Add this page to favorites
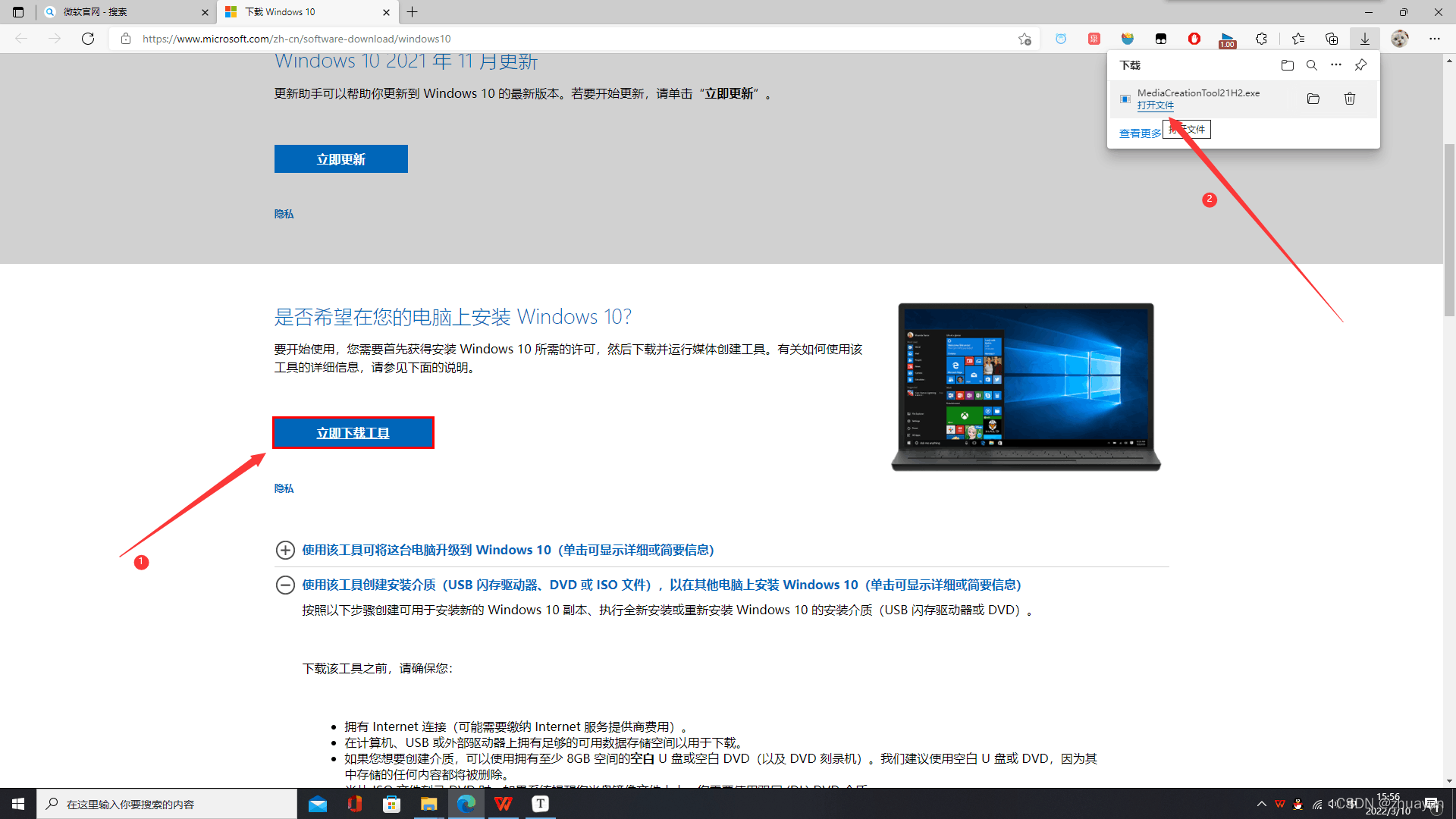This screenshot has width=1456, height=819. pyautogui.click(x=1025, y=39)
